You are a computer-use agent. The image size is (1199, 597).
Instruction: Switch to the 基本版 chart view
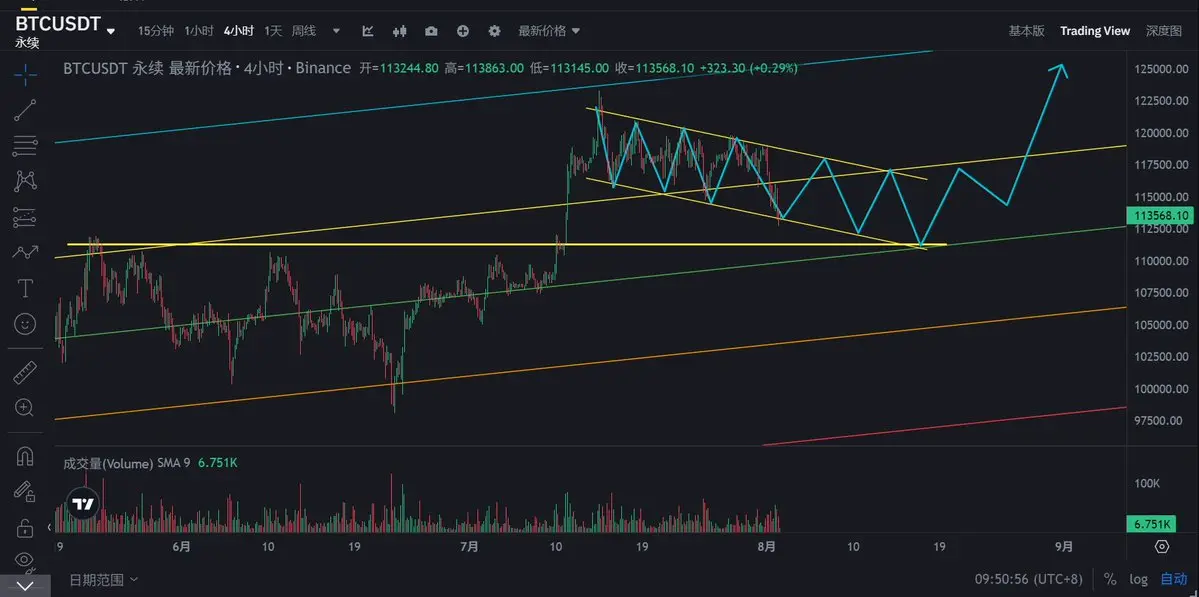pos(1026,31)
